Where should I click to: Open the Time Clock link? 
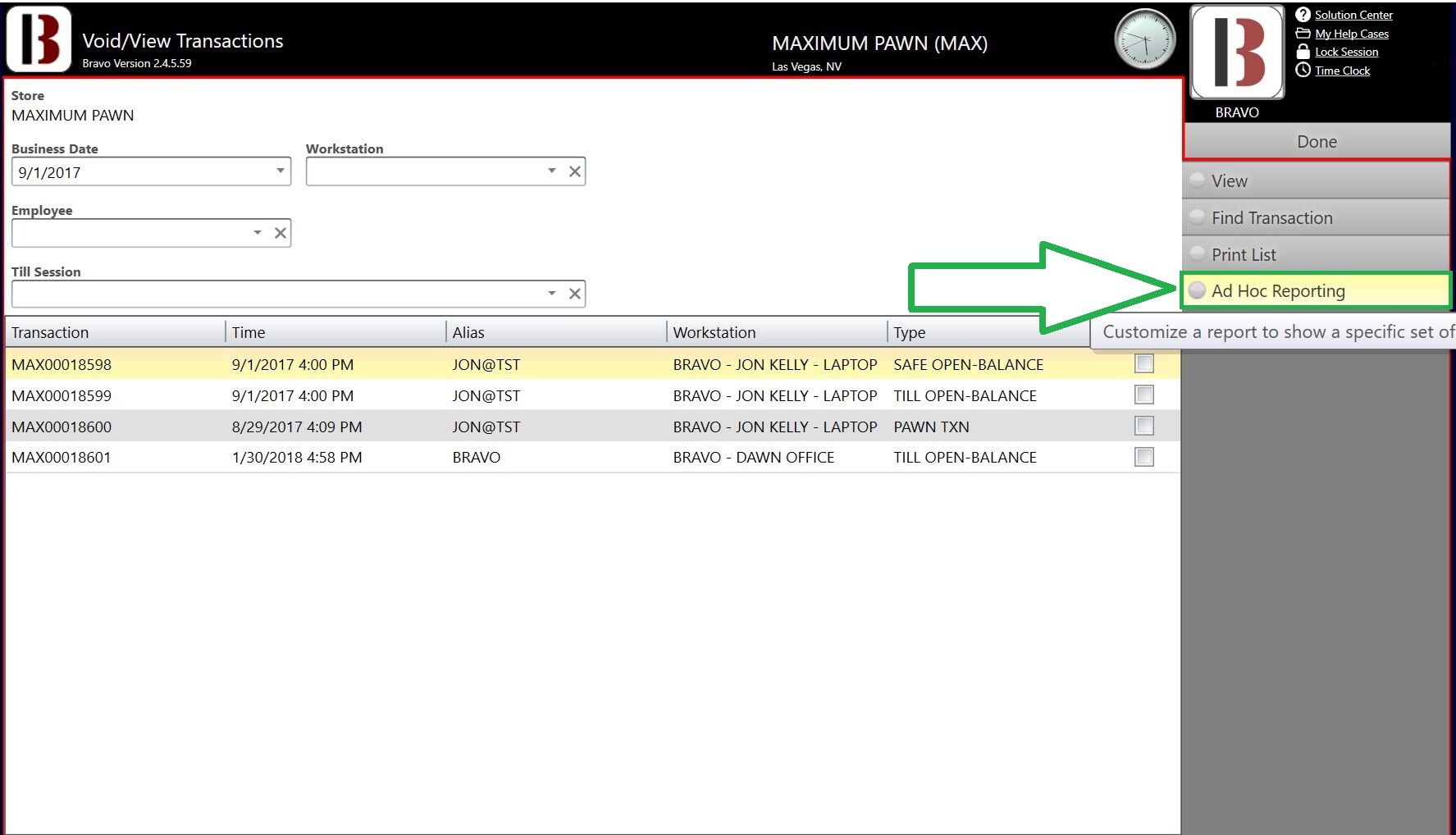click(1342, 71)
